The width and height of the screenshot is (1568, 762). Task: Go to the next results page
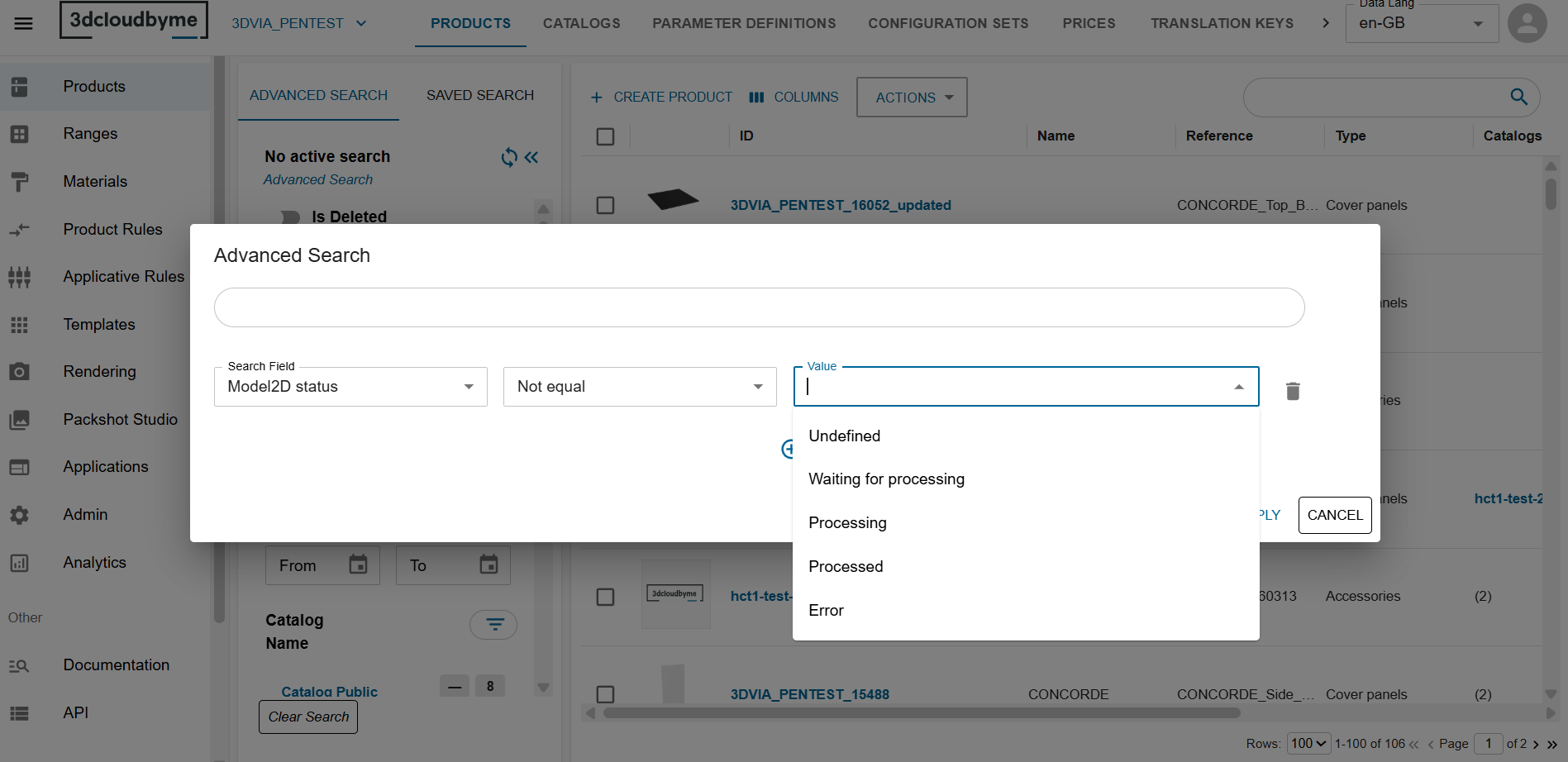pos(1536,744)
